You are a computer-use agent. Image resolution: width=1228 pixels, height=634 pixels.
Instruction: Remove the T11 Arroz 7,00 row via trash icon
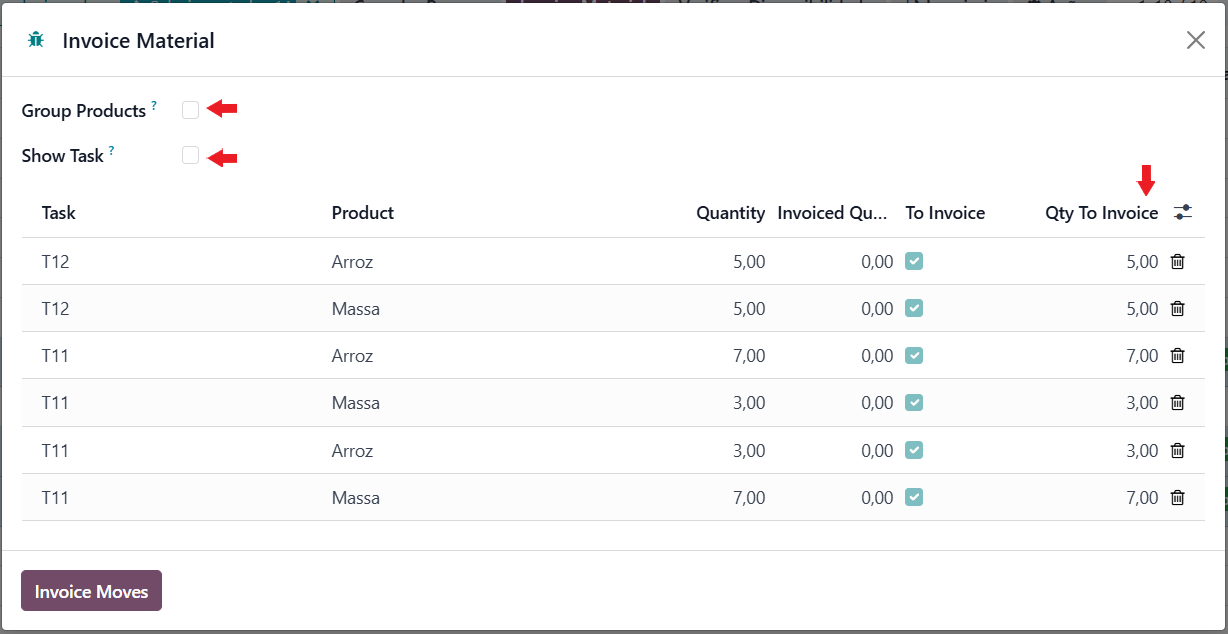(x=1178, y=356)
